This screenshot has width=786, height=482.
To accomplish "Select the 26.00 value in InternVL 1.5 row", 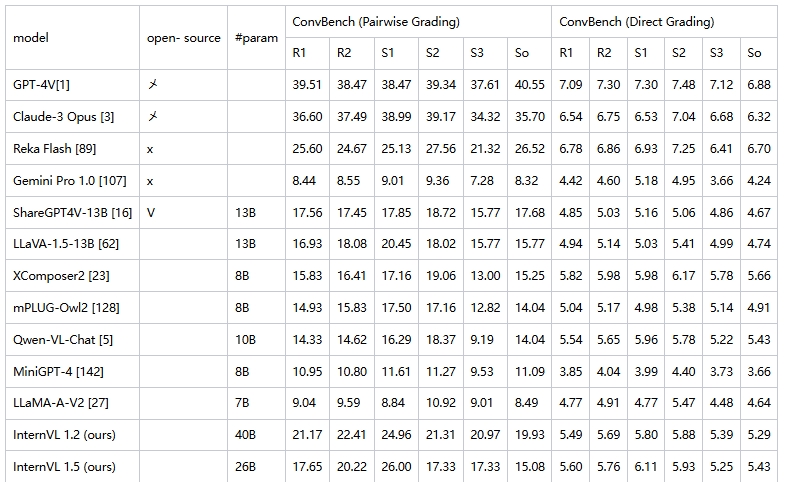I will click(396, 466).
